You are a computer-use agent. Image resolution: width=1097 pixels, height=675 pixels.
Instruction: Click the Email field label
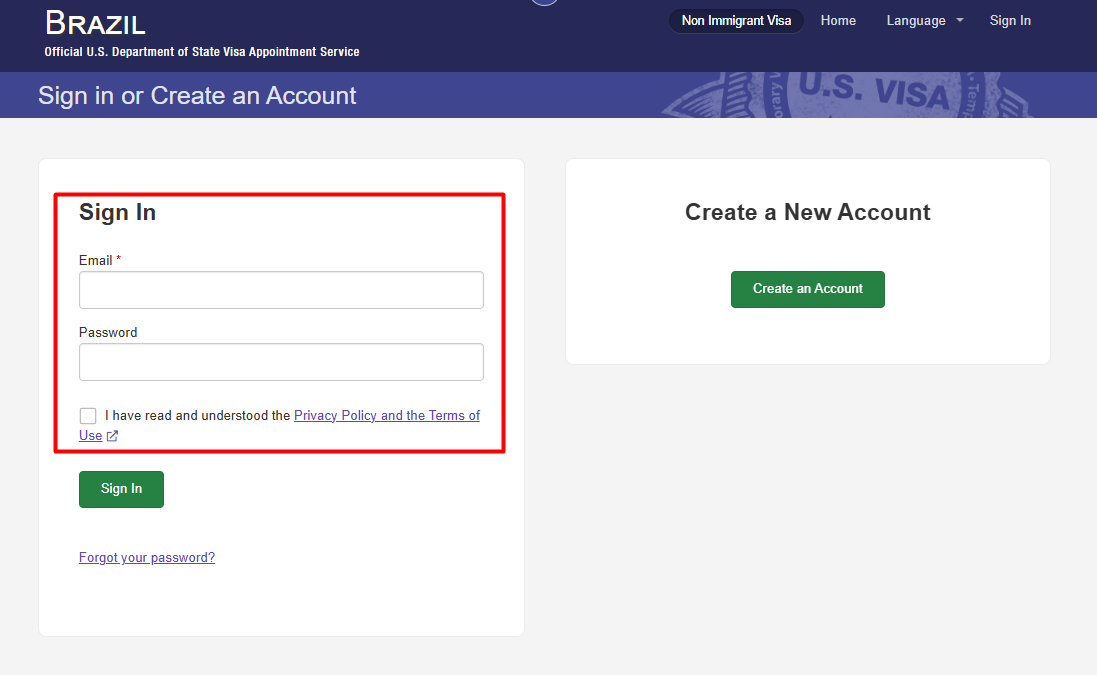96,260
